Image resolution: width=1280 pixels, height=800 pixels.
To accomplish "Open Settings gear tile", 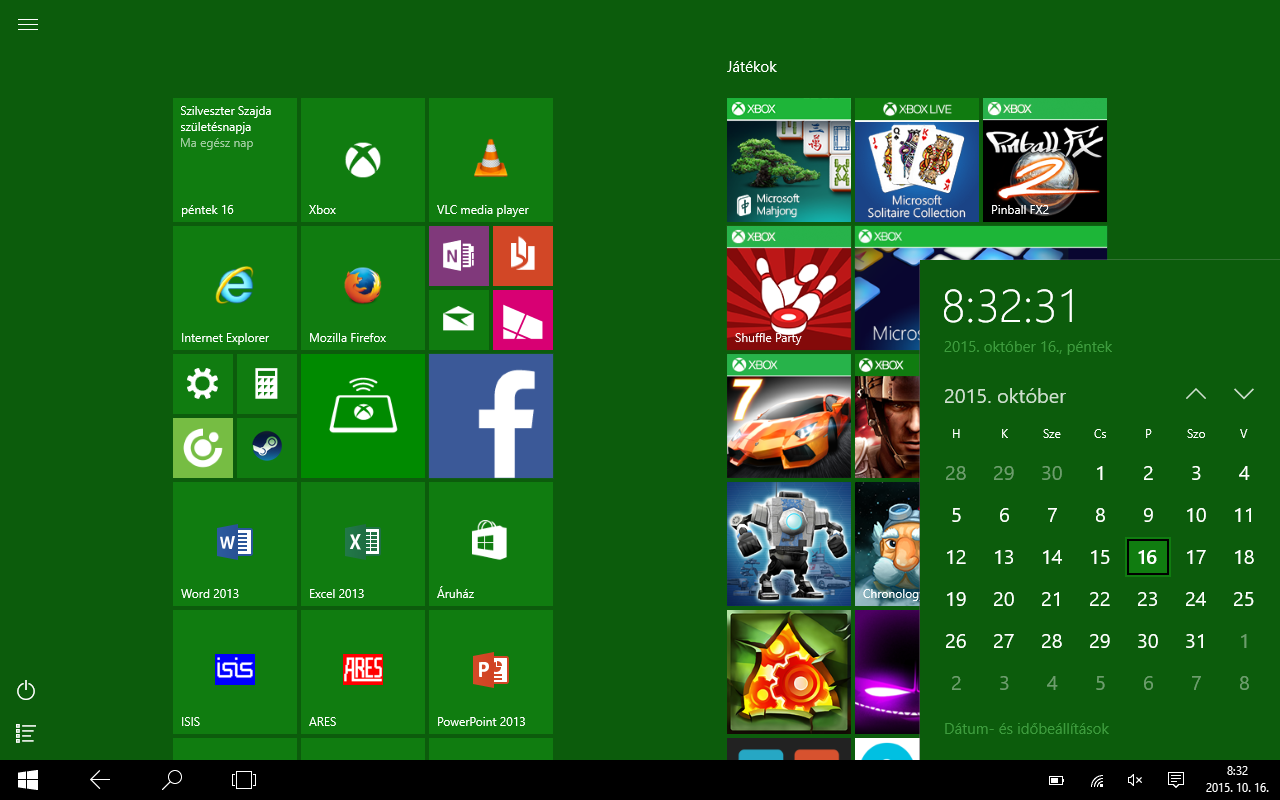I will coord(203,384).
